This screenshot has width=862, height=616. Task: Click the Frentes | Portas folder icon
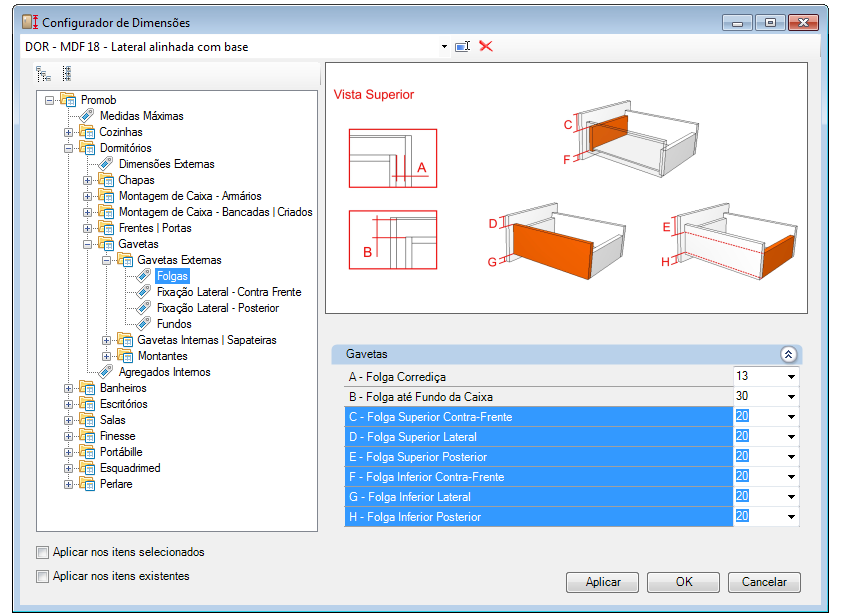[106, 227]
